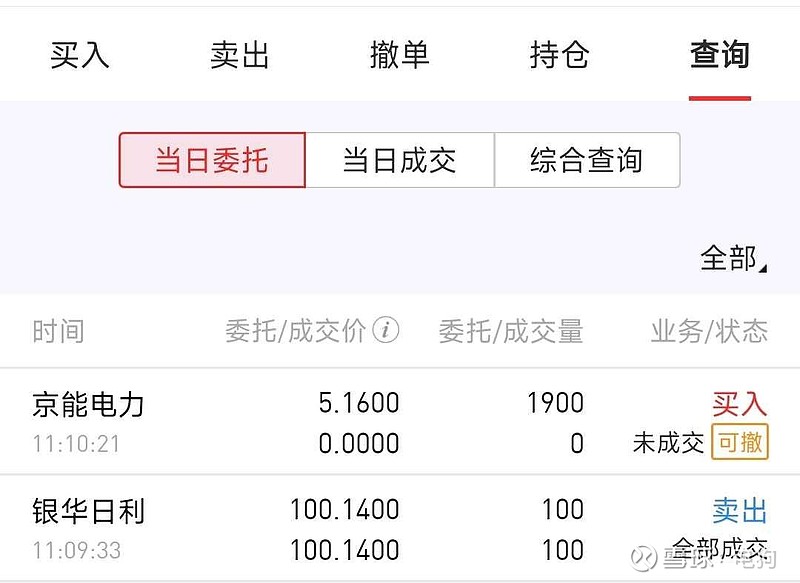800x583 pixels.
Task: Click the 业务/状态 column header
Action: [709, 331]
